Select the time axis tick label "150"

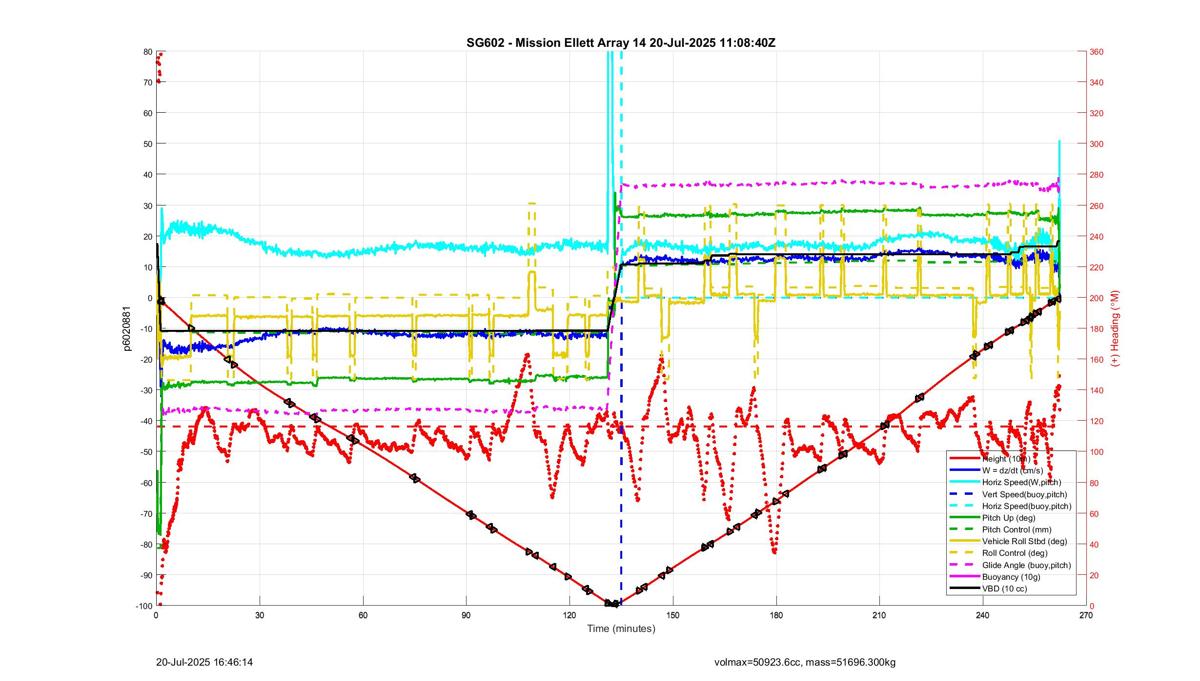(673, 615)
